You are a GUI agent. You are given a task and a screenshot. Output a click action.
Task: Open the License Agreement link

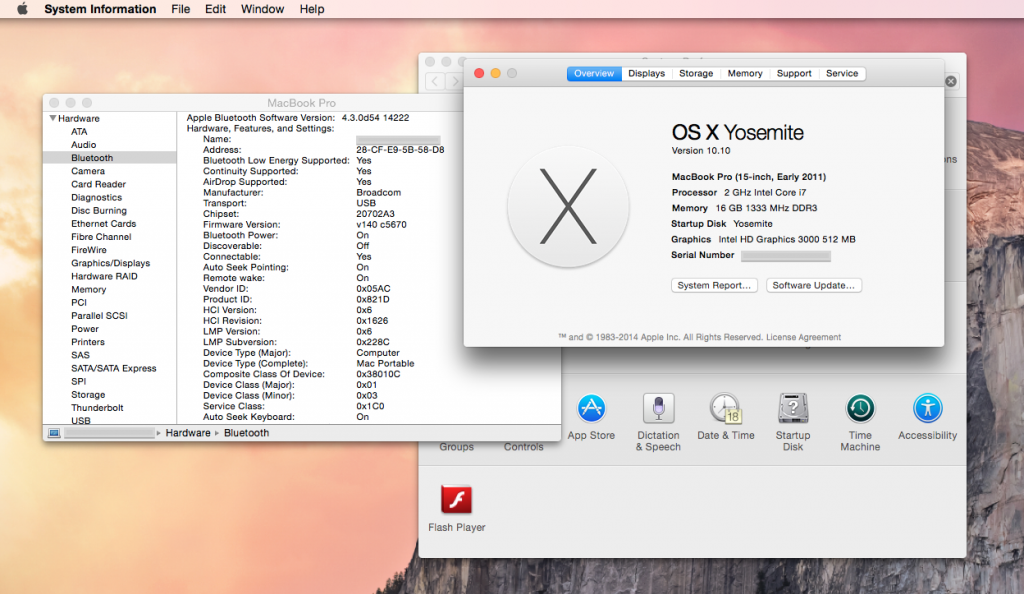(803, 337)
